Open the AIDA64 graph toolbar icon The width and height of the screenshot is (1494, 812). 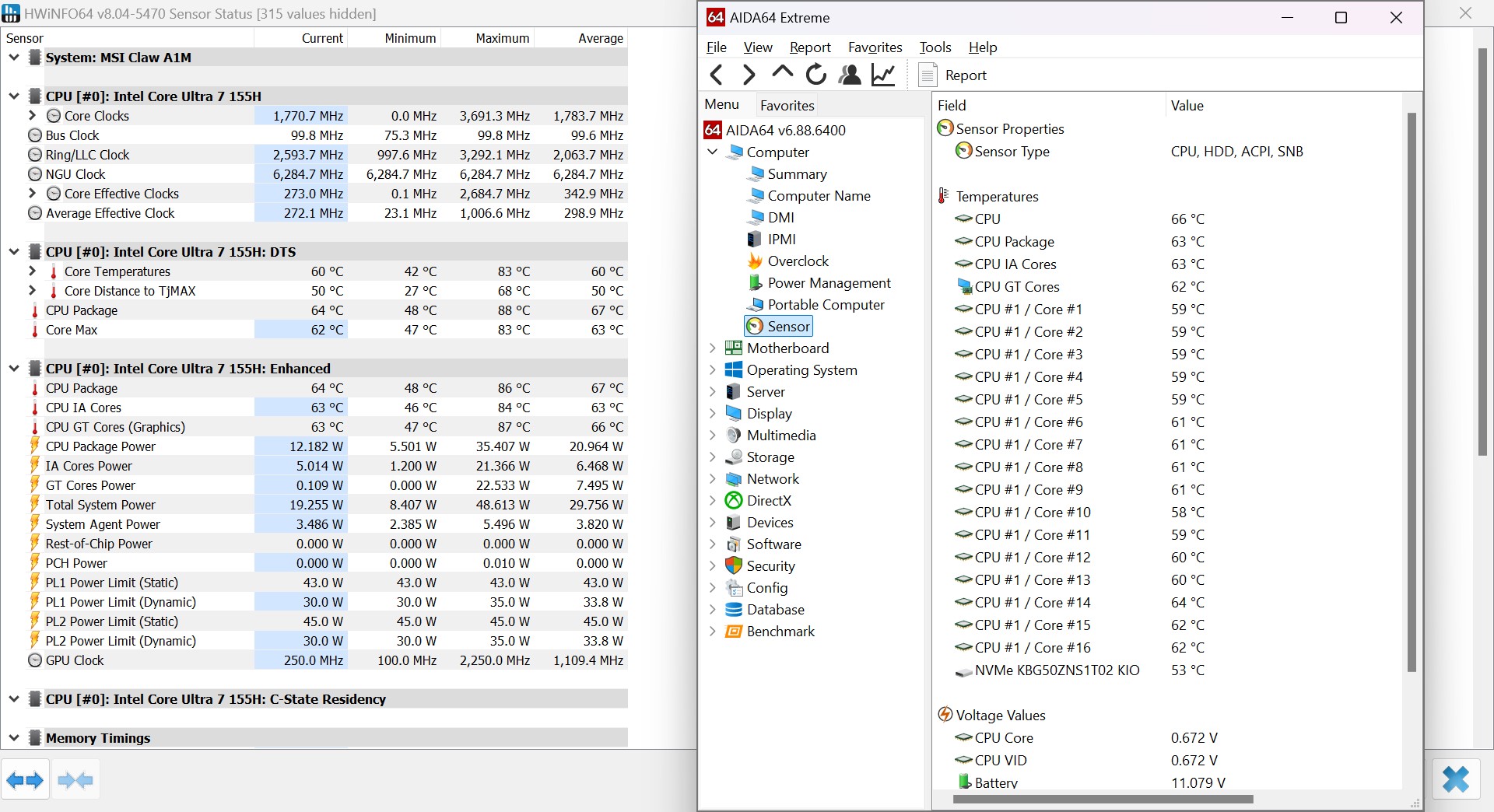tap(883, 75)
